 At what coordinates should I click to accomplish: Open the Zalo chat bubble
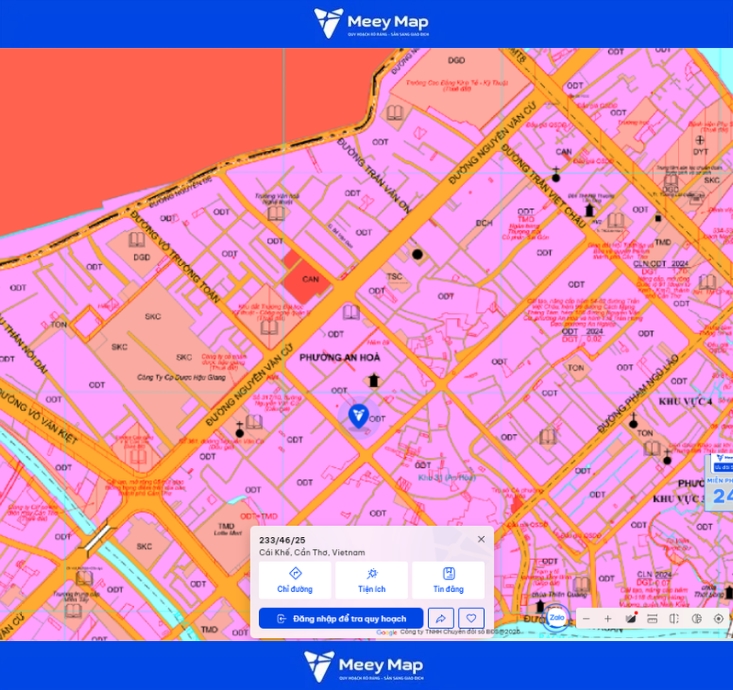(x=556, y=618)
